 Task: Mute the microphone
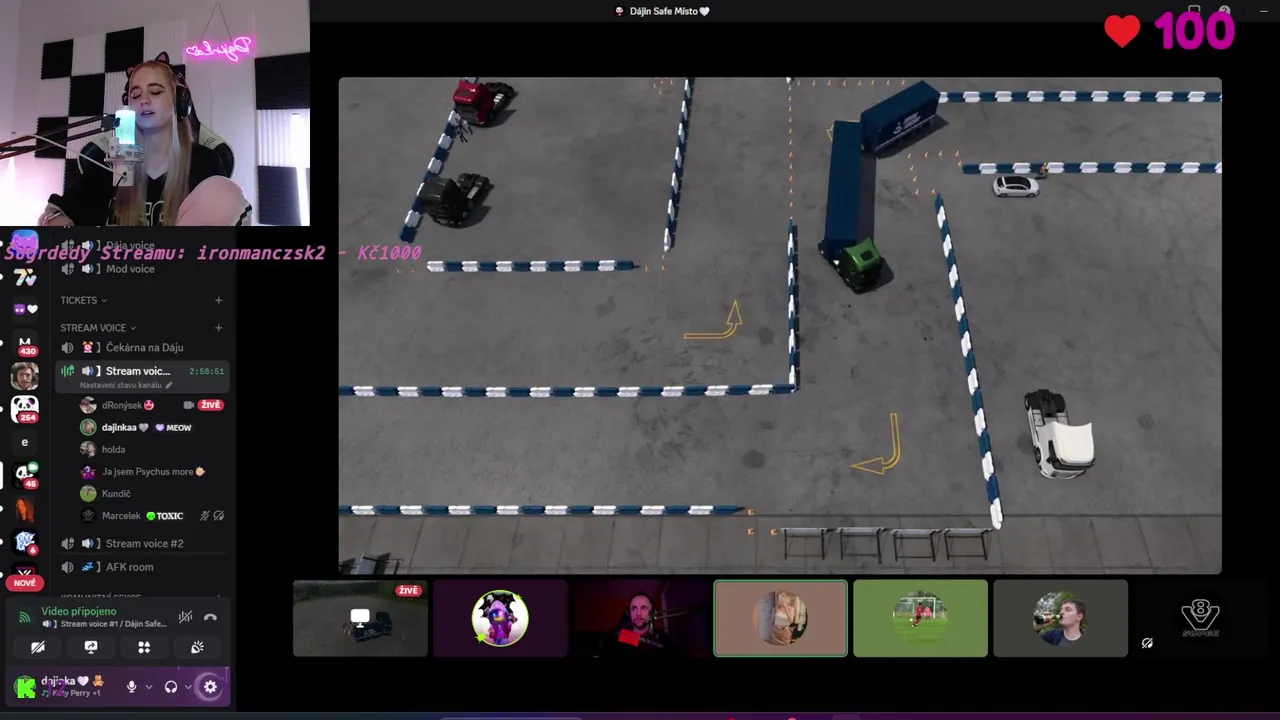click(131, 687)
